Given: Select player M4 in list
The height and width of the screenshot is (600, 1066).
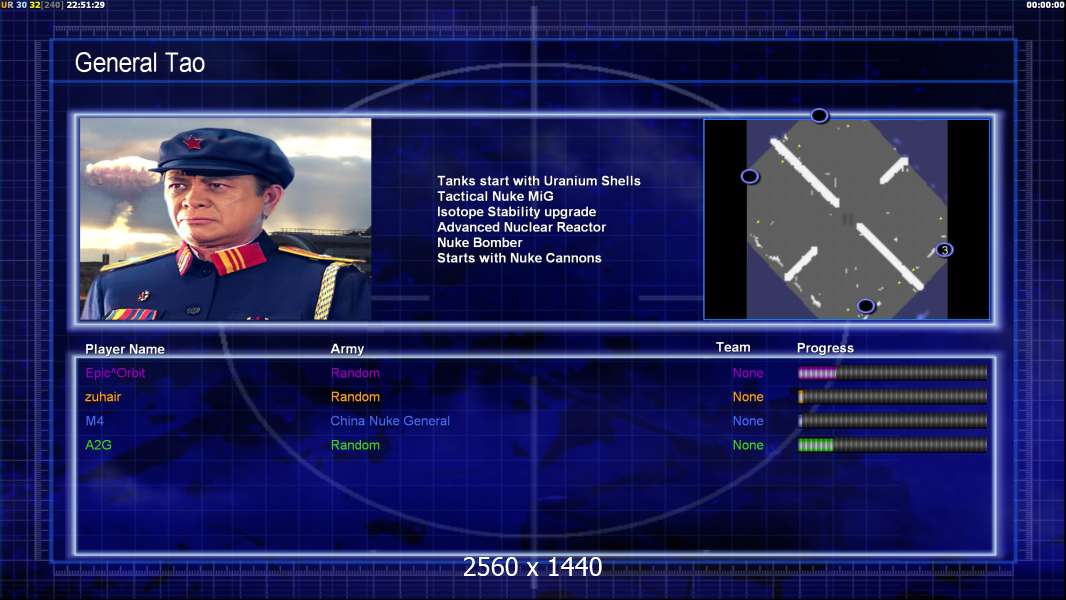Looking at the screenshot, I should pos(94,421).
